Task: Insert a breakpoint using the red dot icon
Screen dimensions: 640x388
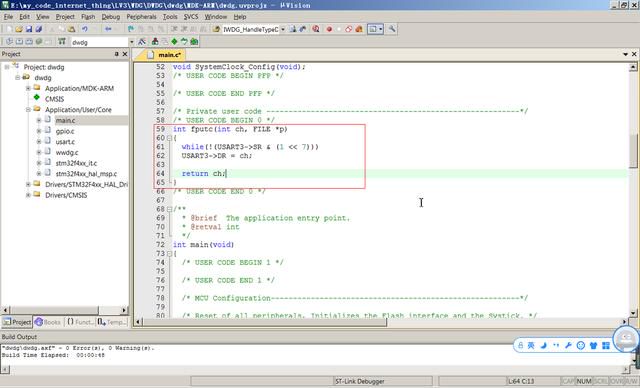Action: 329,29
